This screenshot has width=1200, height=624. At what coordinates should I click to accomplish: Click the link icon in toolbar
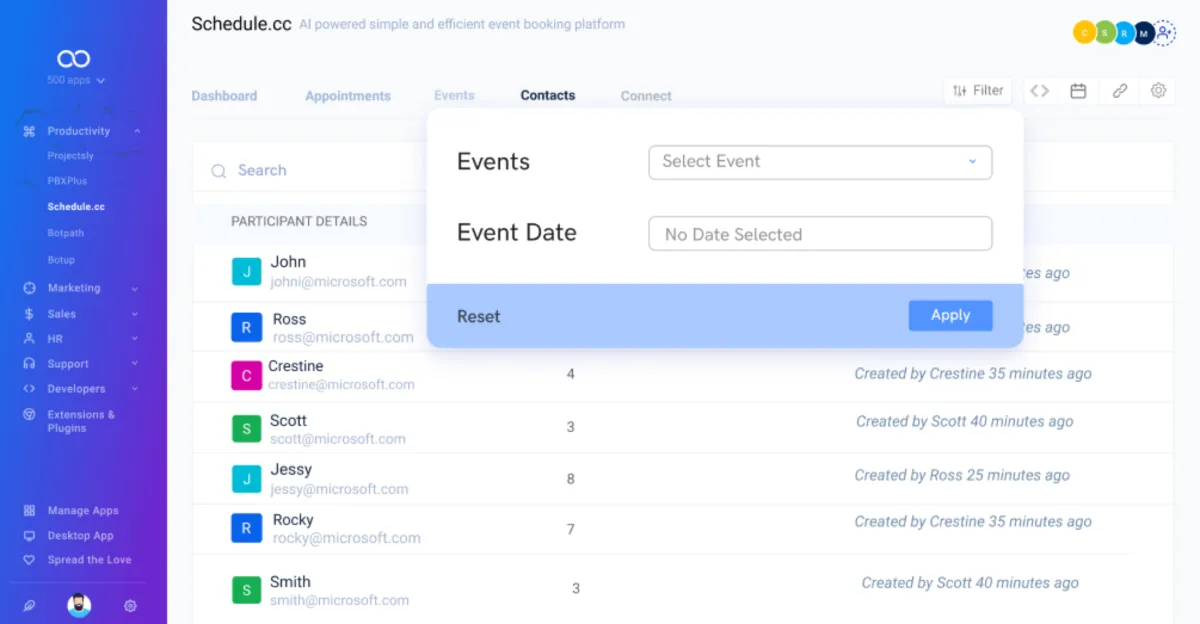pos(1119,91)
